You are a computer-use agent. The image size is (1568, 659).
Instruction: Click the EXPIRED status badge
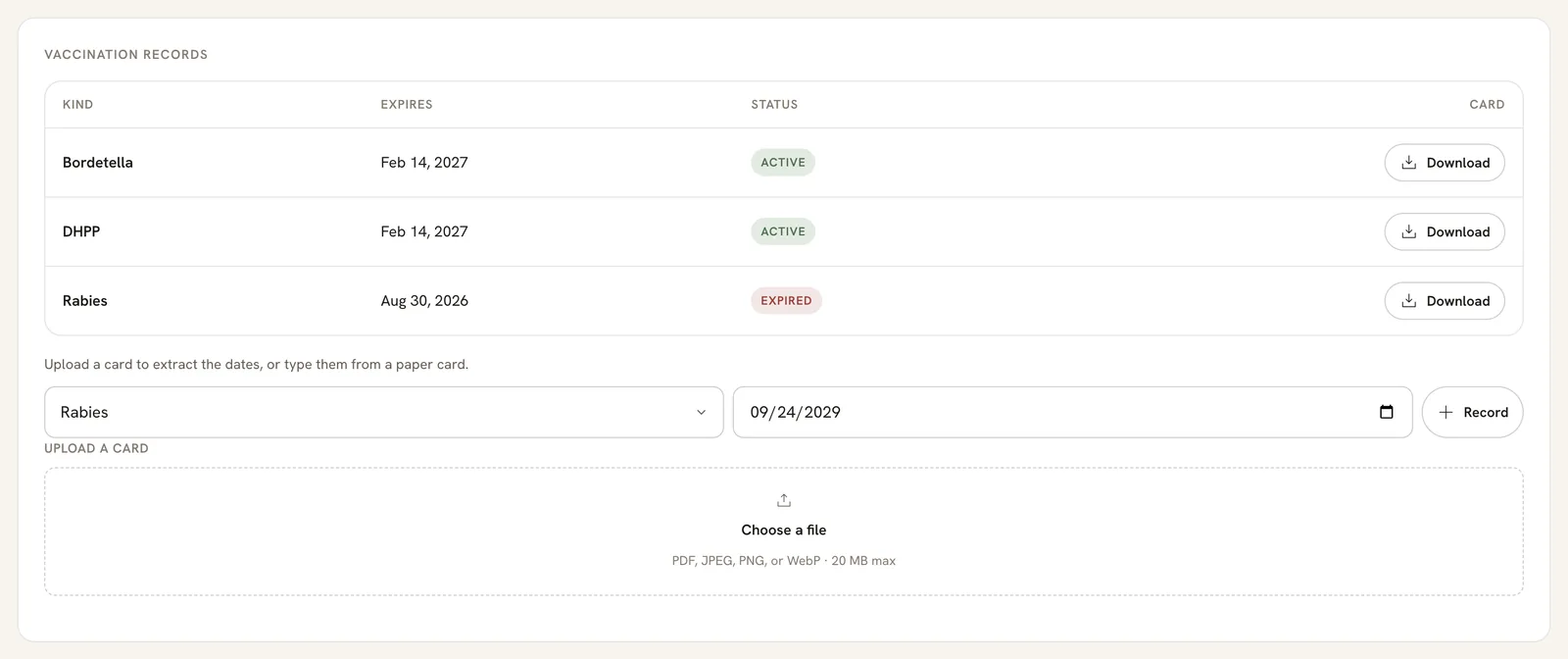(x=786, y=301)
